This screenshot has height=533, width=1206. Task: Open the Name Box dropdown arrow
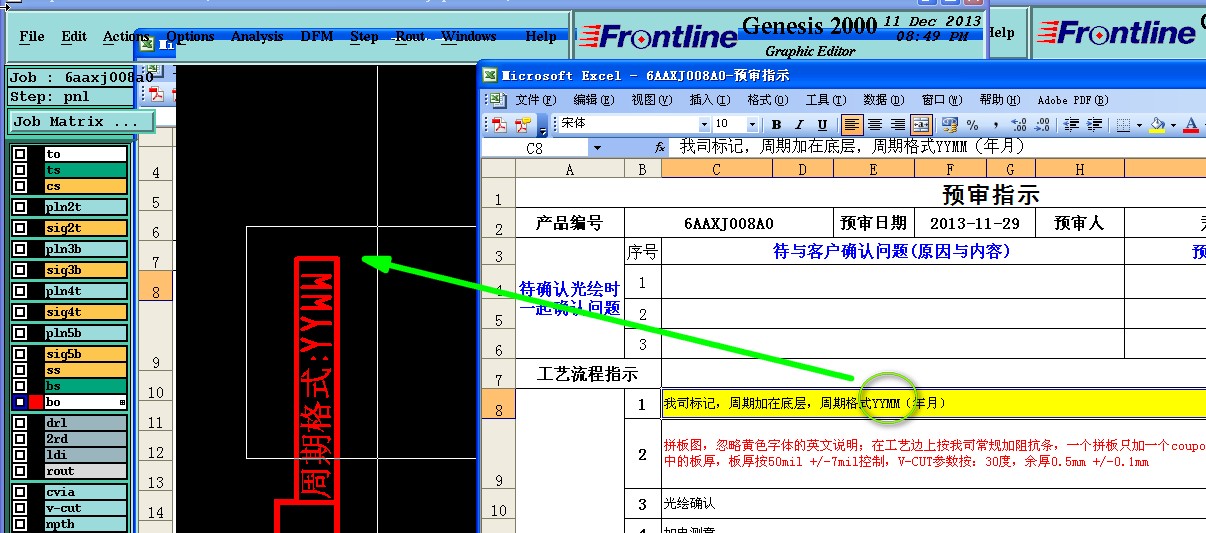click(597, 148)
